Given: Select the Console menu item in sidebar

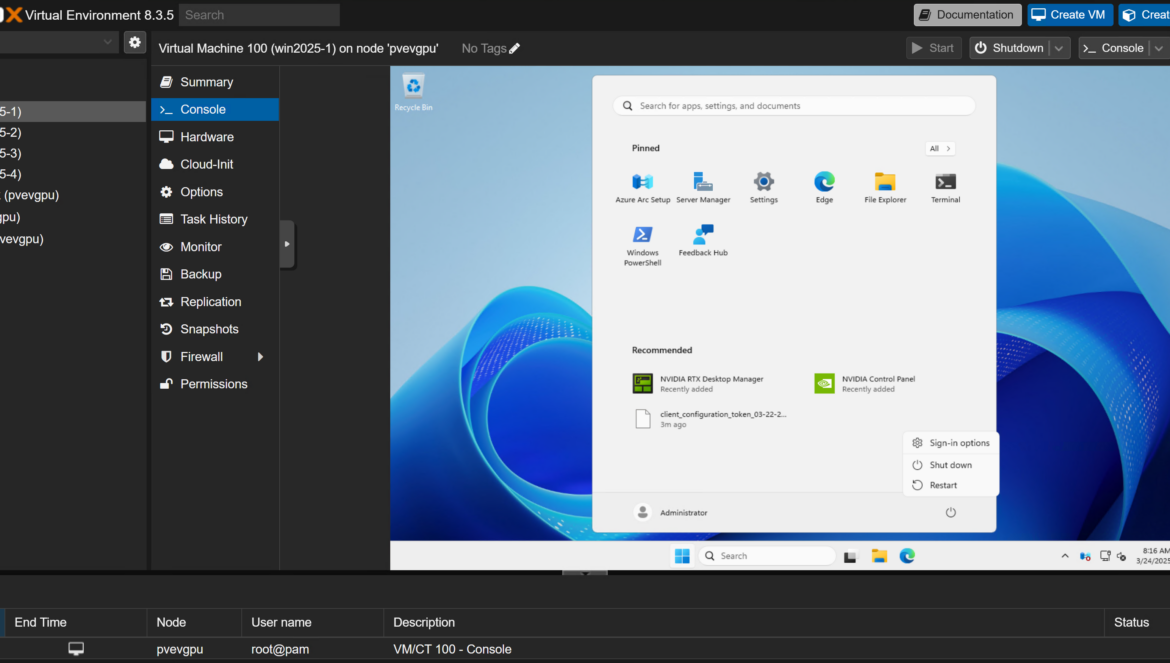Looking at the screenshot, I should pos(215,110).
